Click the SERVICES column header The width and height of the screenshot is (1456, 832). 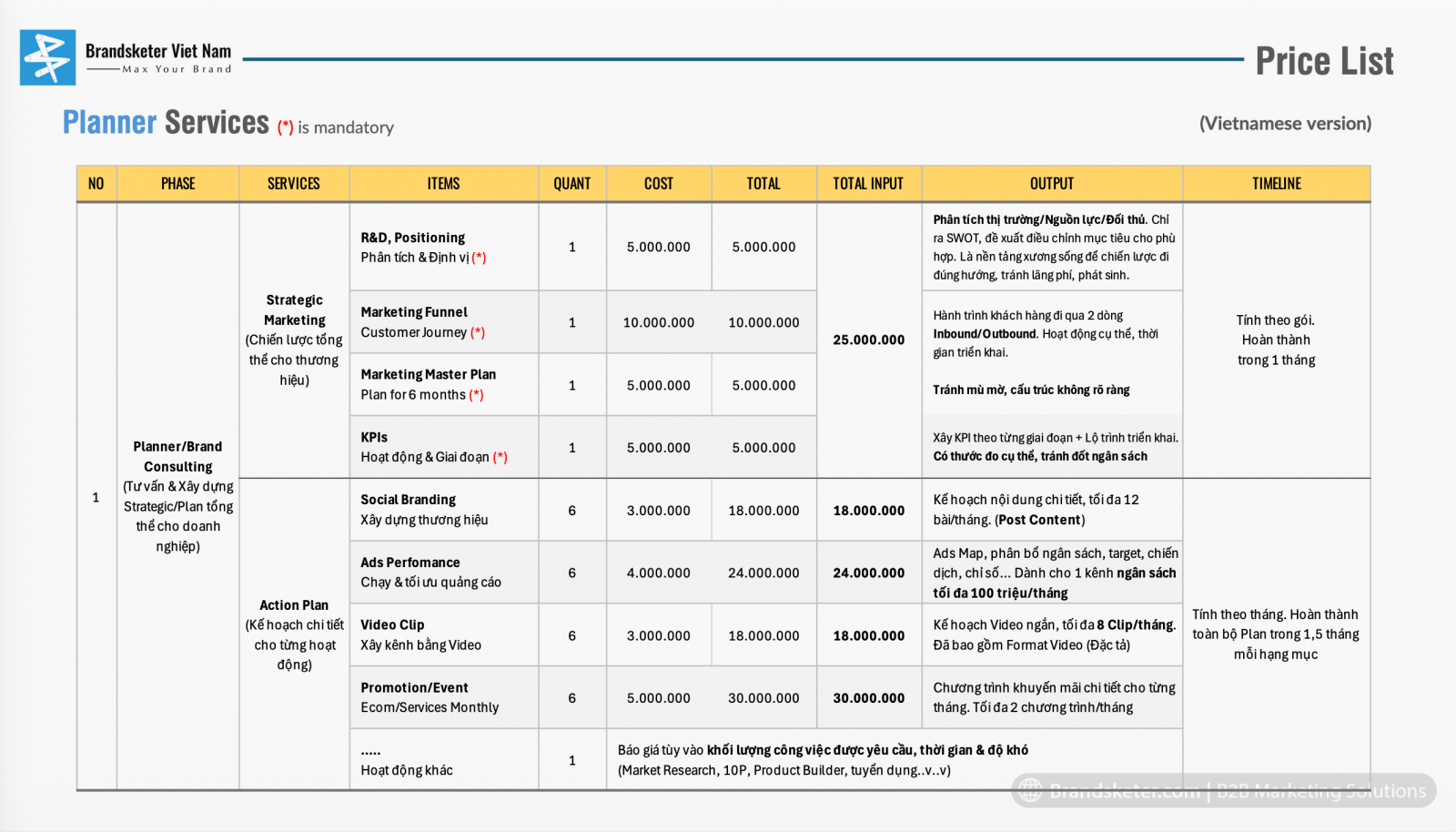tap(293, 184)
